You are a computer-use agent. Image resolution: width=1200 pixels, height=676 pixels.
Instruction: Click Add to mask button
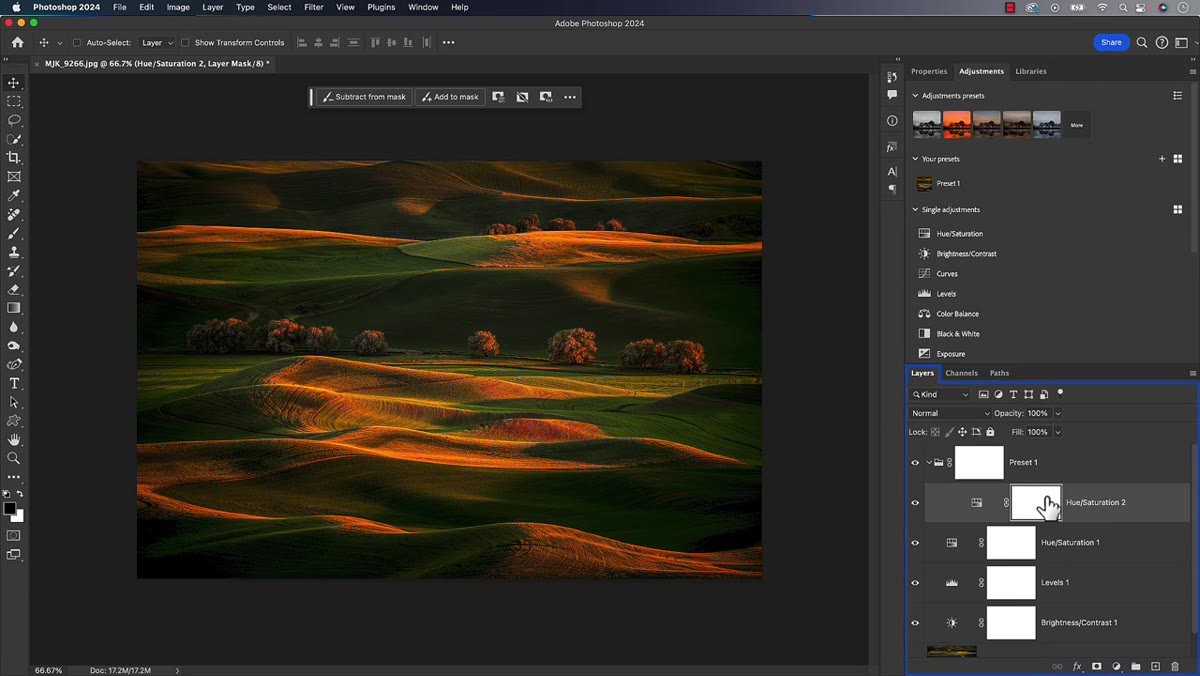(450, 97)
